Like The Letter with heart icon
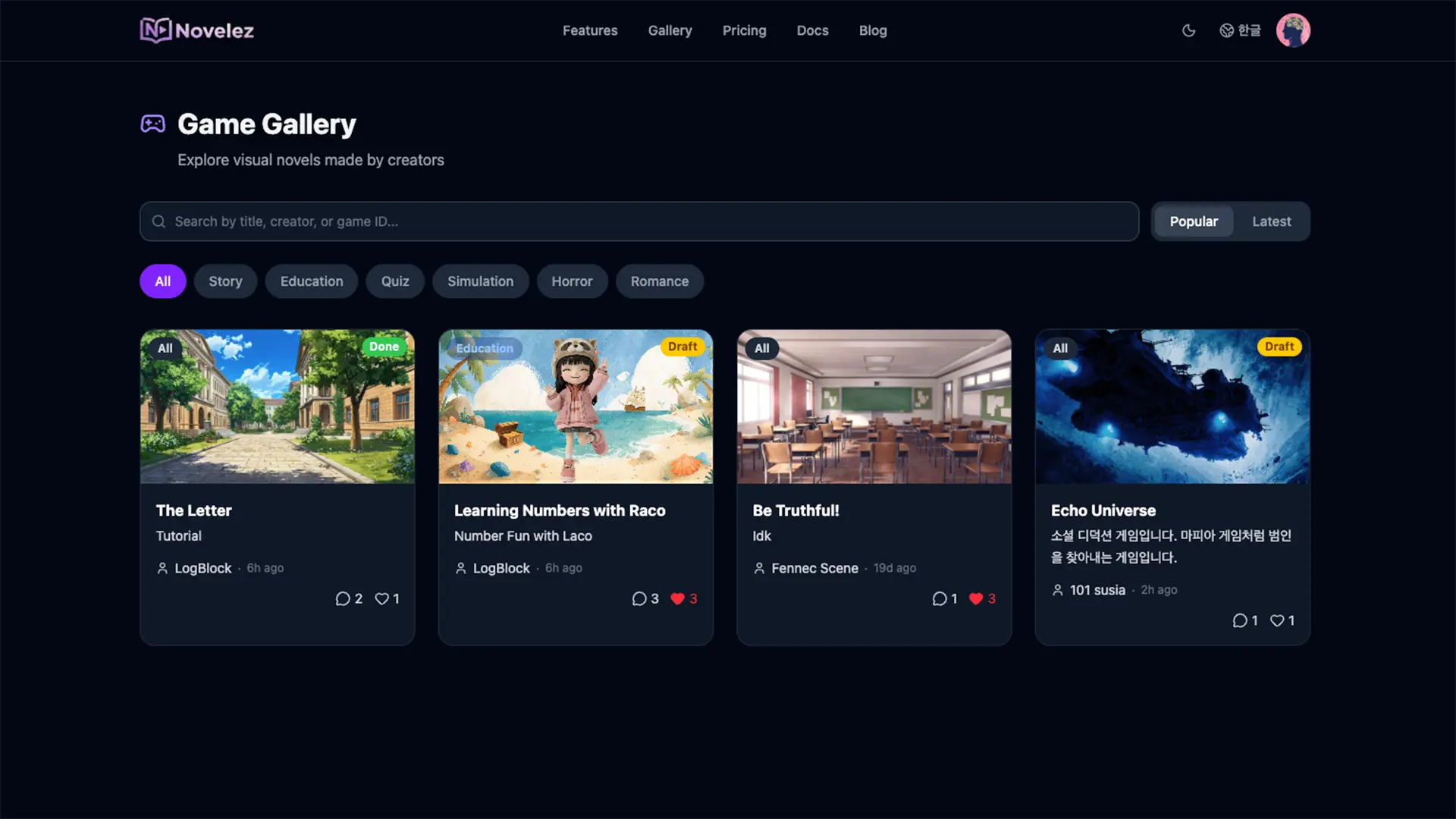Screen dimensions: 1456x819 point(382,598)
